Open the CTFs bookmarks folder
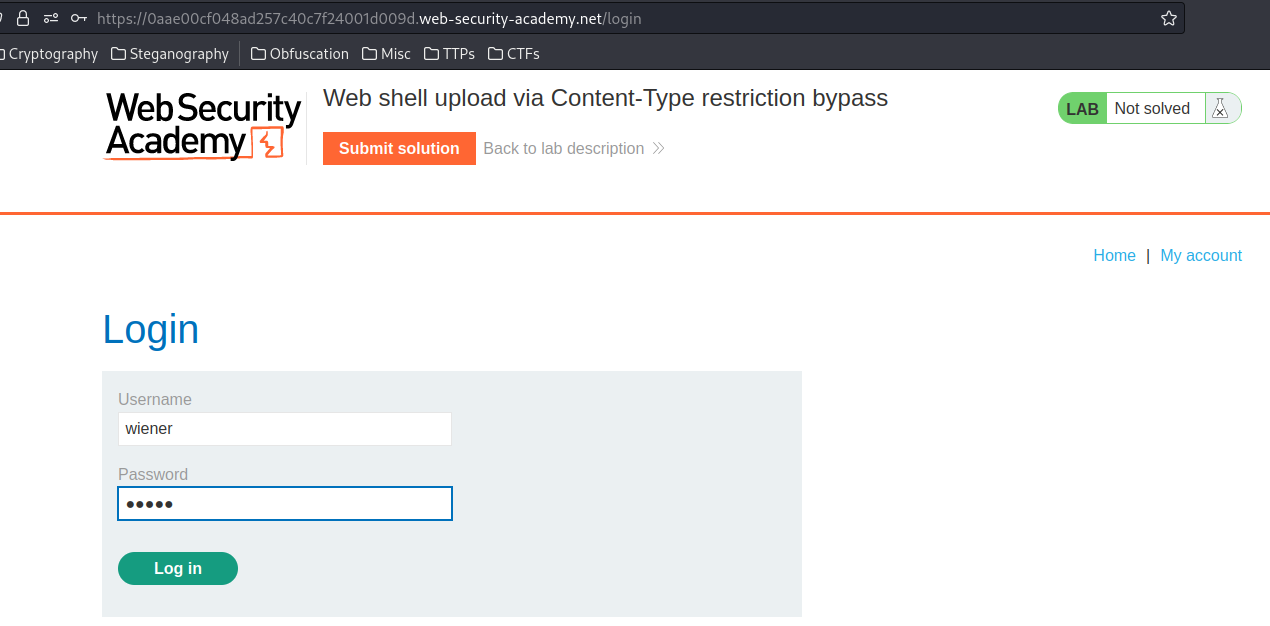Viewport: 1270px width, 626px height. (514, 54)
